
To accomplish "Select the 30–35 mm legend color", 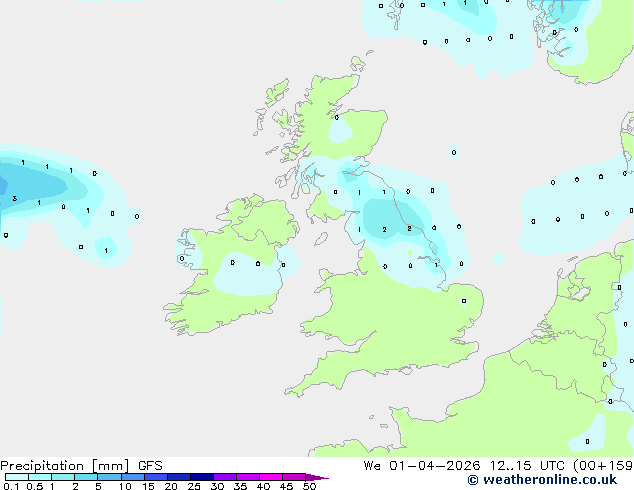I will point(224,477).
